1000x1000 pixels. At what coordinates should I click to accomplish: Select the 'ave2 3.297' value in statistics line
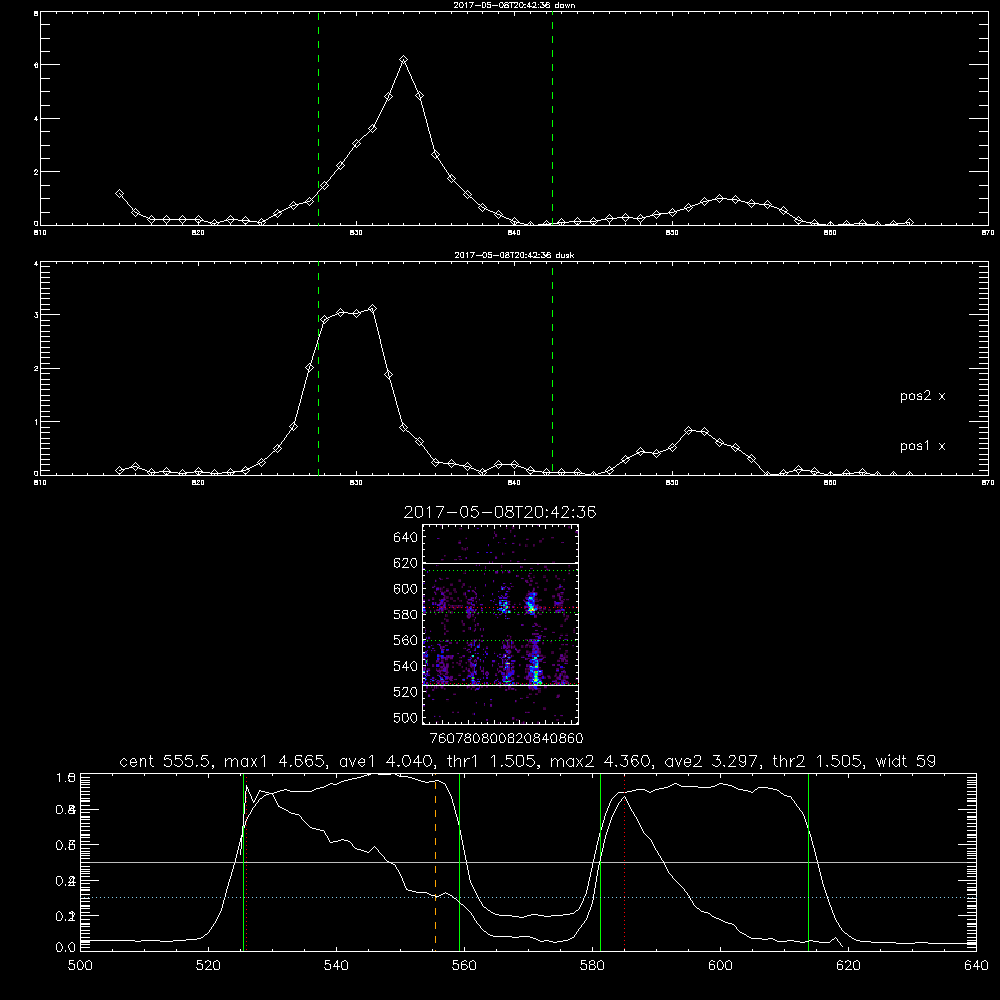click(x=712, y=761)
